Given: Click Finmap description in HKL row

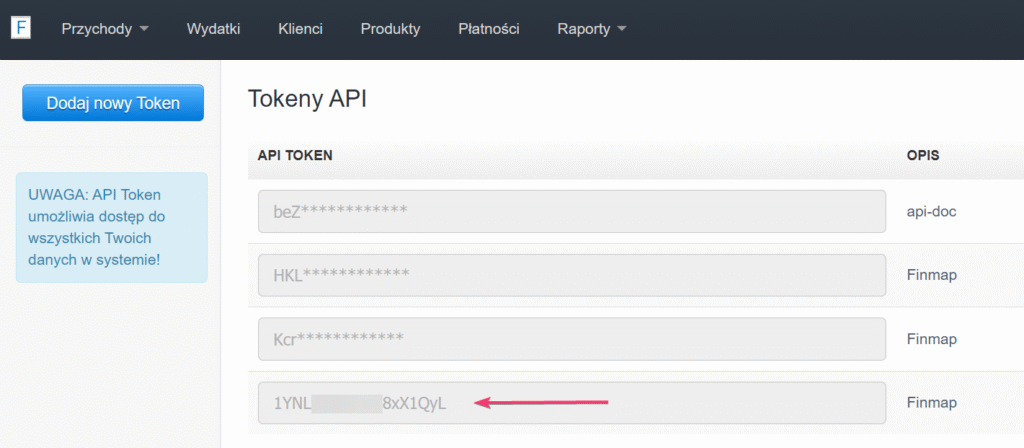Looking at the screenshot, I should (x=932, y=275).
